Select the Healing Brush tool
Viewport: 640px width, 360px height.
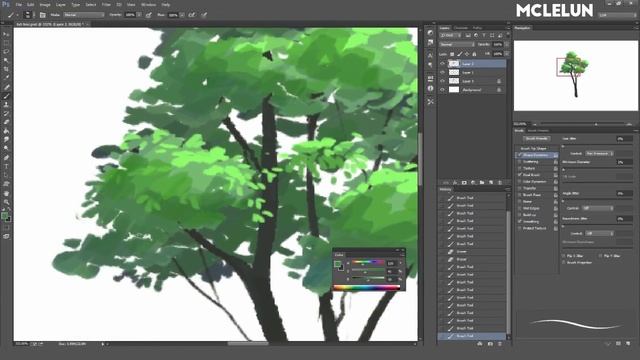(6, 87)
